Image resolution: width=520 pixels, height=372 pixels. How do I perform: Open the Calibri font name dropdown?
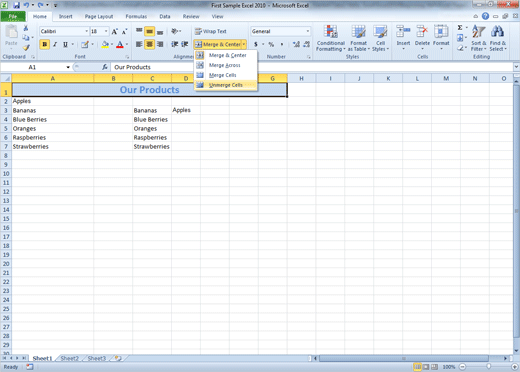pos(86,31)
